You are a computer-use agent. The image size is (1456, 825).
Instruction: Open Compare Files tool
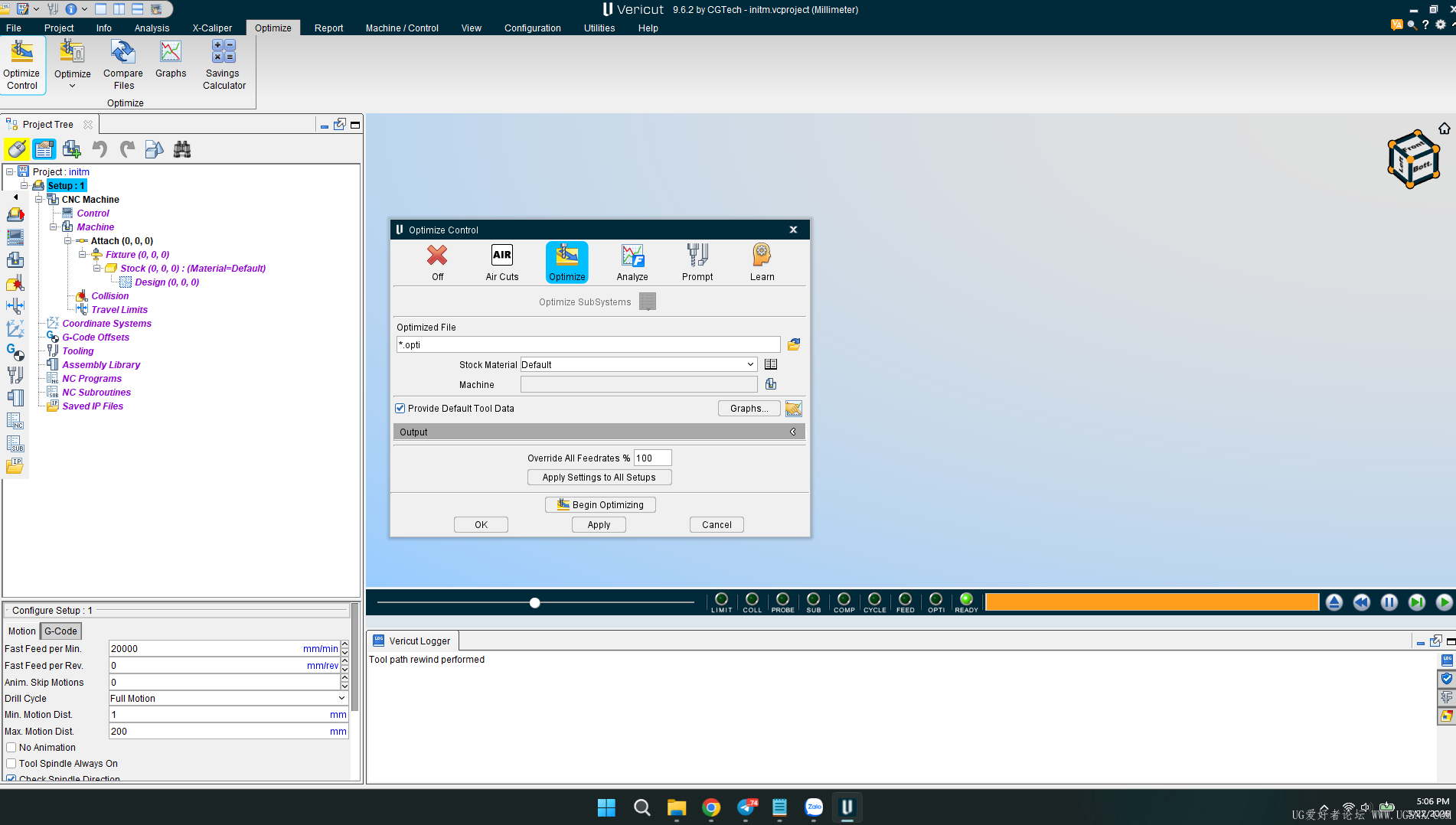tap(123, 66)
